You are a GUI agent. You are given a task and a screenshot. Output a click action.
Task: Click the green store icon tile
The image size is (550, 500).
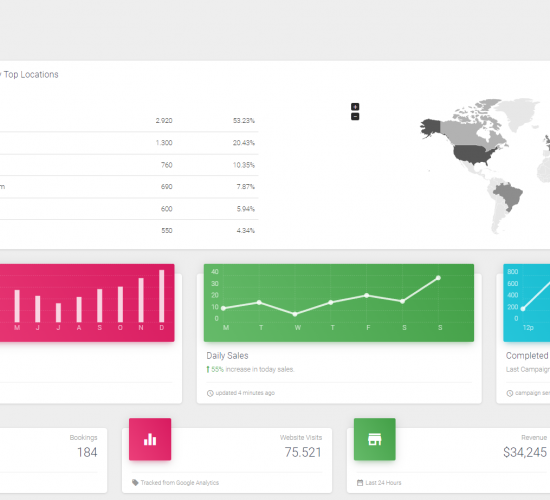pyautogui.click(x=375, y=439)
